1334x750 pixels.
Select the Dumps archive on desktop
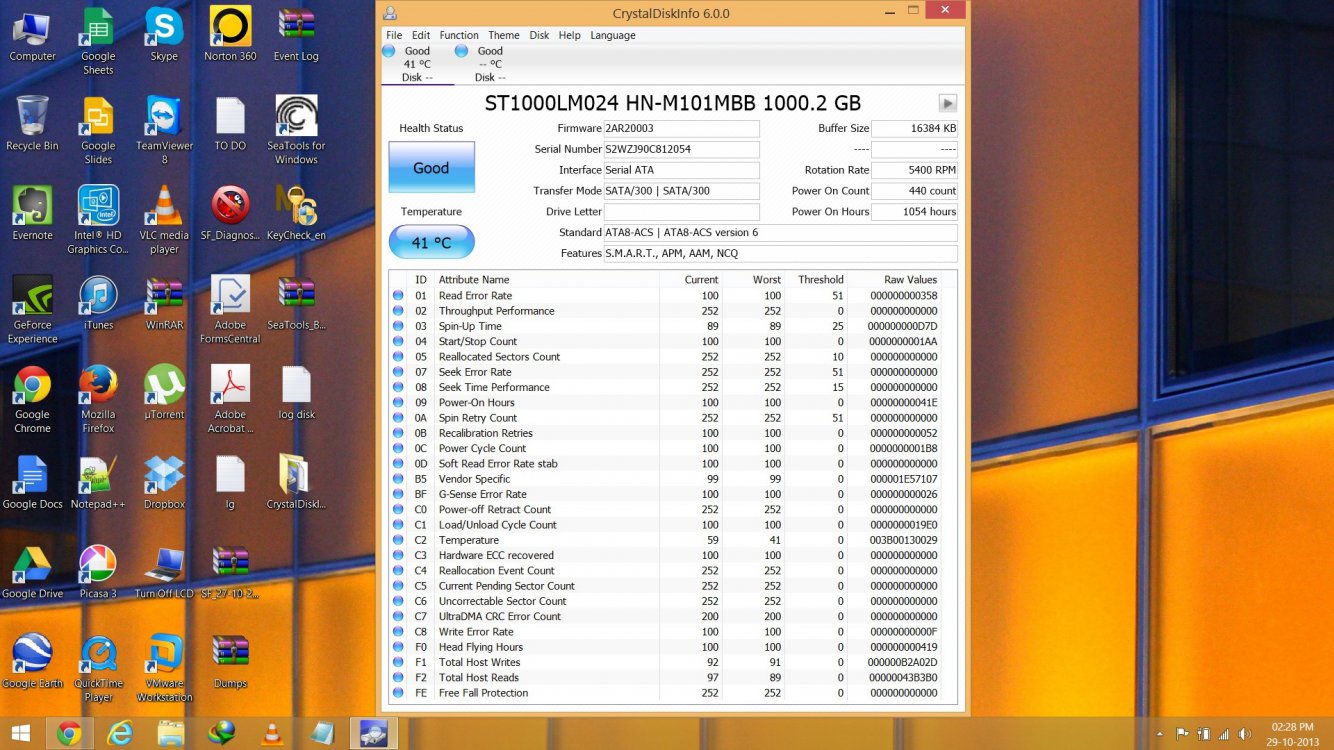pos(230,662)
